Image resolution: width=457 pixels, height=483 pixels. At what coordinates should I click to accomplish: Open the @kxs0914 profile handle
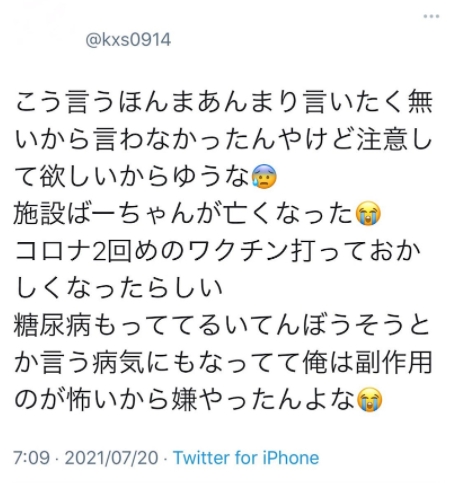(128, 40)
